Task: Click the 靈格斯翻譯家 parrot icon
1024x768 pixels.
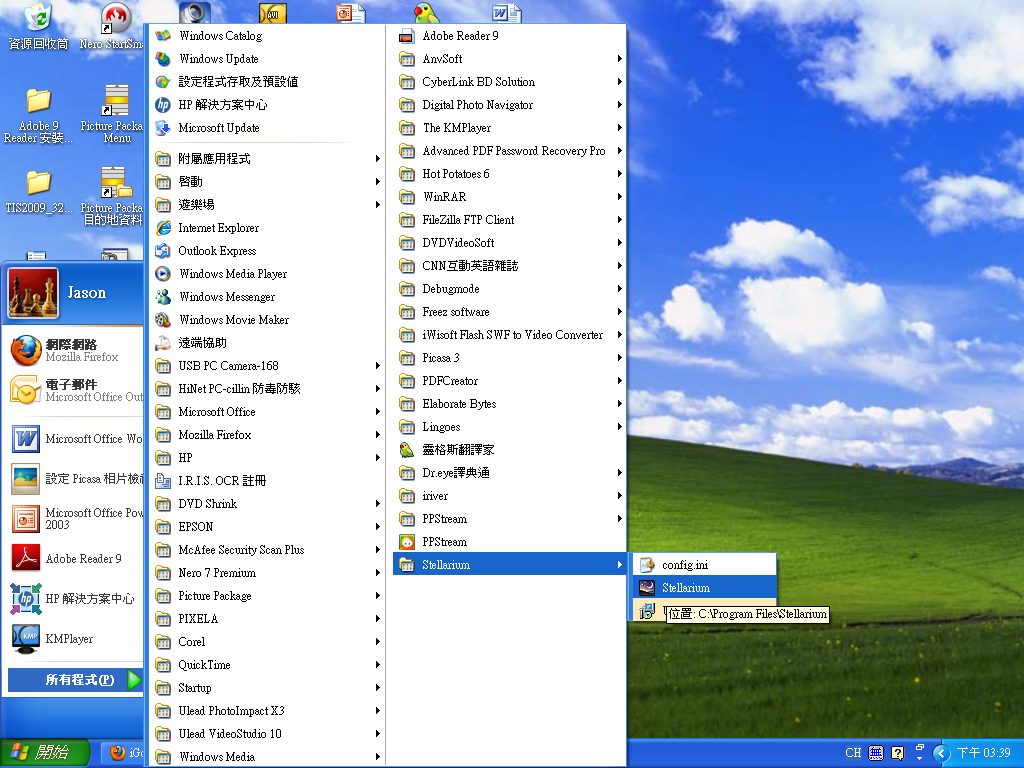Action: click(407, 450)
